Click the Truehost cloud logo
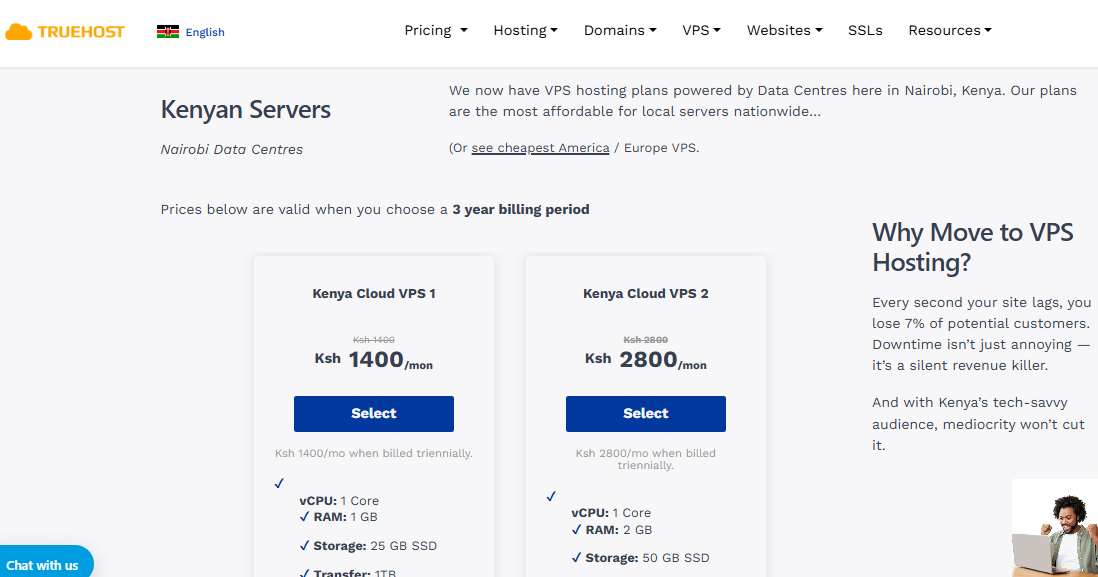This screenshot has height=577, width=1098. coord(65,32)
